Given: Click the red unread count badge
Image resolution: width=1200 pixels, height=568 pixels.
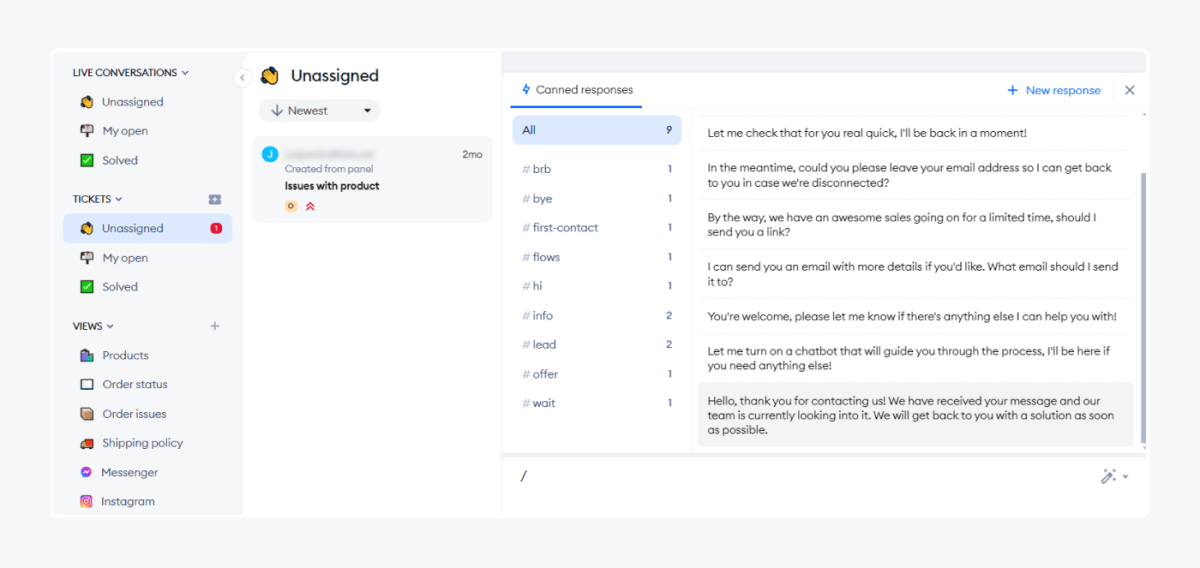Looking at the screenshot, I should pos(216,229).
